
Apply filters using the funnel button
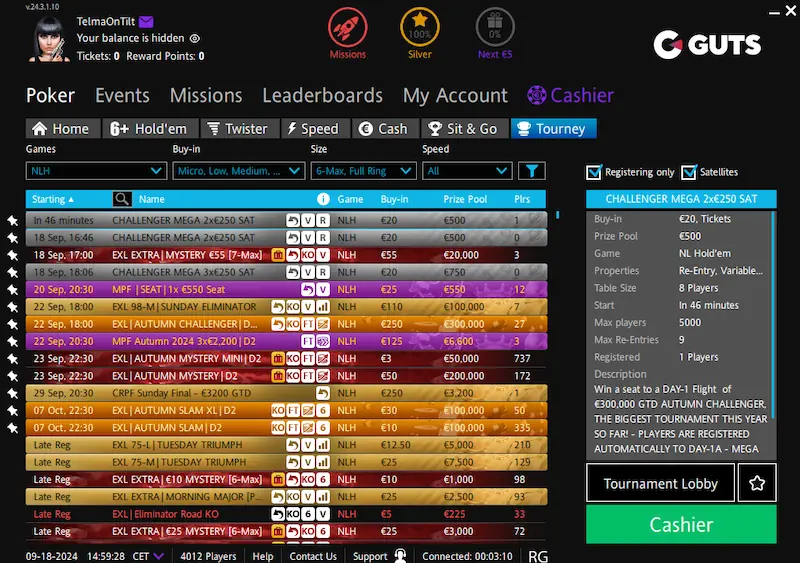532,171
